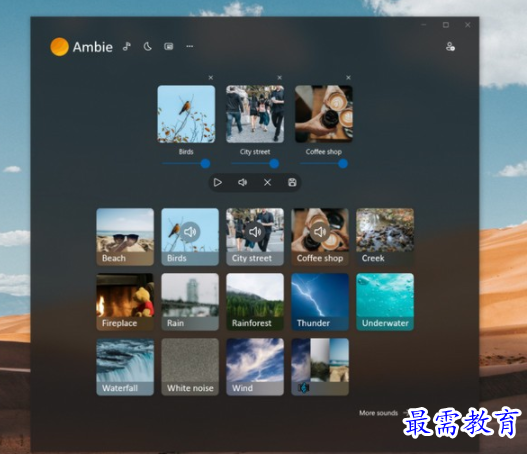Viewport: 527px width, 454px height.
Task: Open the compact mode icon in header
Action: 169,47
